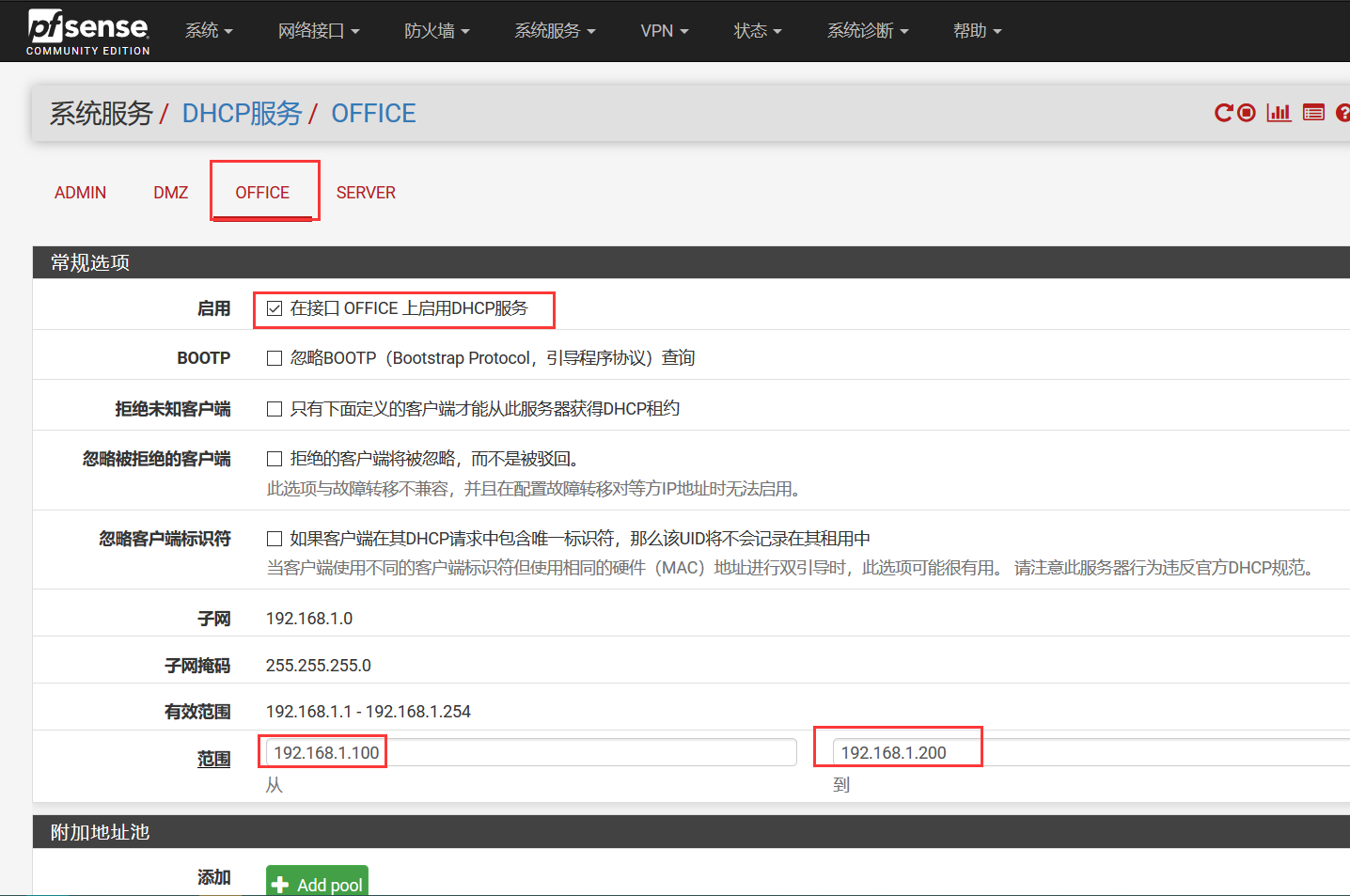This screenshot has height=896, width=1350.
Task: Expand the 系统服务 menu in the navbar
Action: click(x=555, y=31)
